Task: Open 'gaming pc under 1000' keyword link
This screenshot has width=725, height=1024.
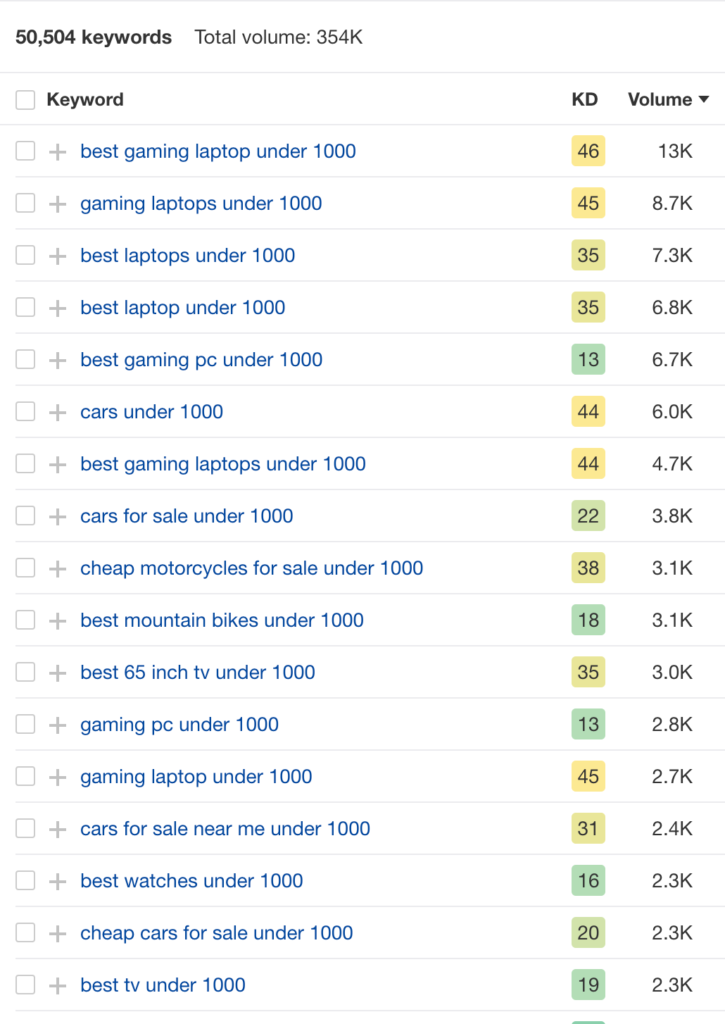Action: coord(180,724)
